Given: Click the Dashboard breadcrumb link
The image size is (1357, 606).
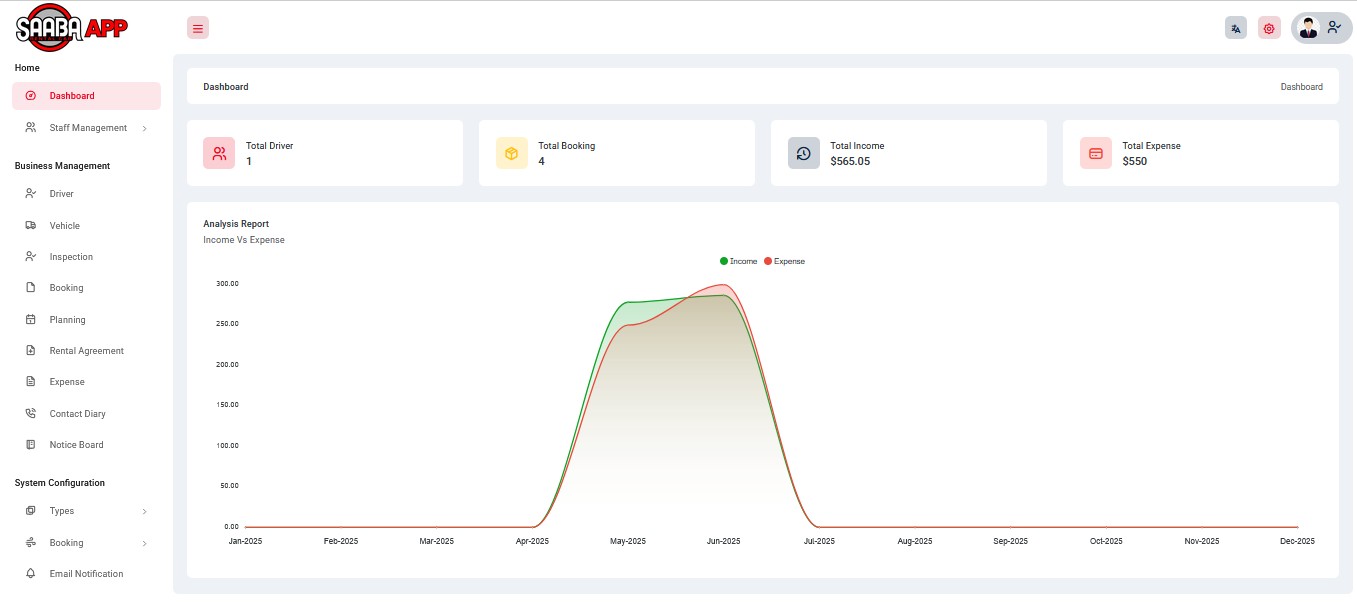Looking at the screenshot, I should coord(1301,87).
